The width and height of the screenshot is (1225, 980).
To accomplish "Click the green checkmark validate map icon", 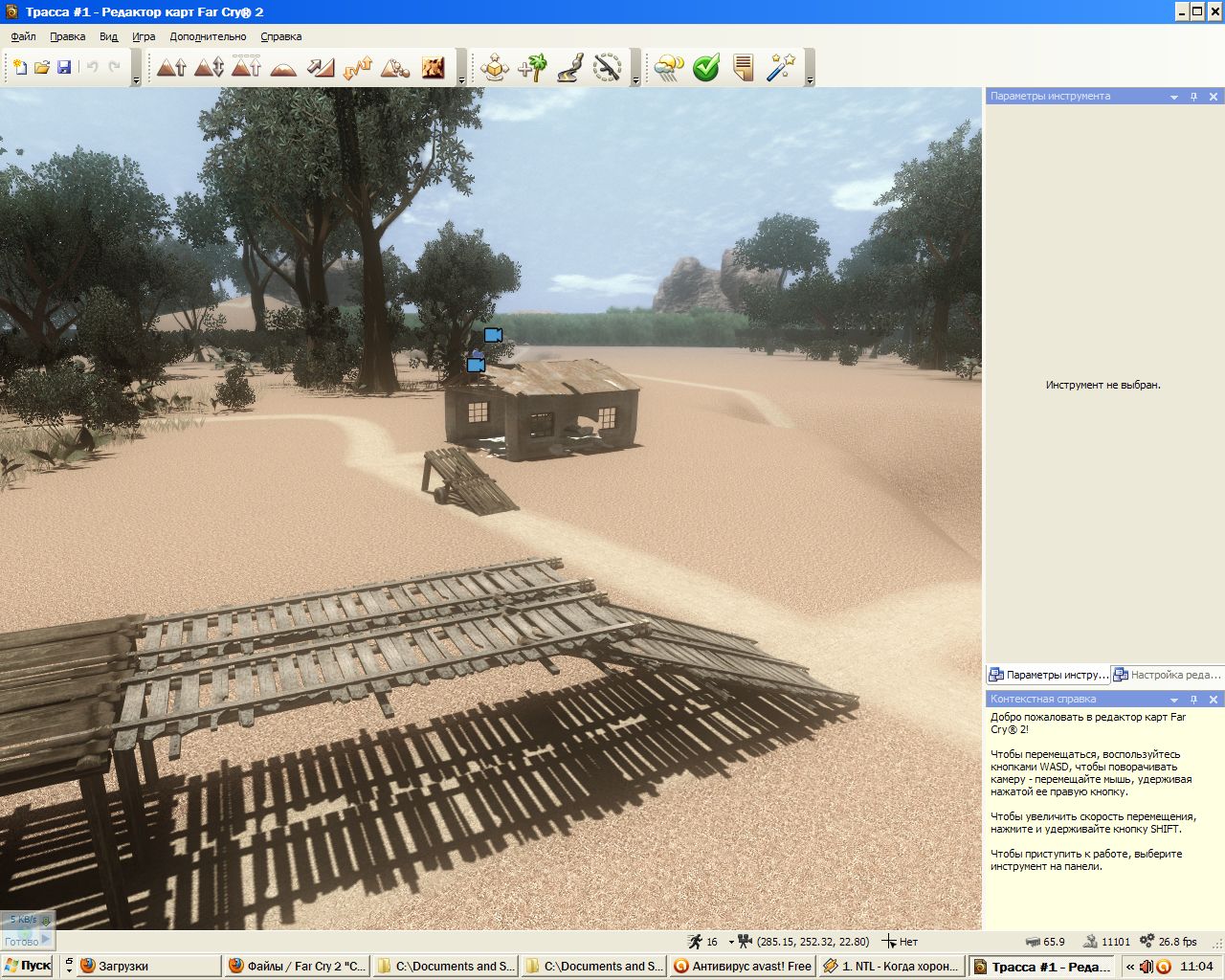I will [706, 68].
